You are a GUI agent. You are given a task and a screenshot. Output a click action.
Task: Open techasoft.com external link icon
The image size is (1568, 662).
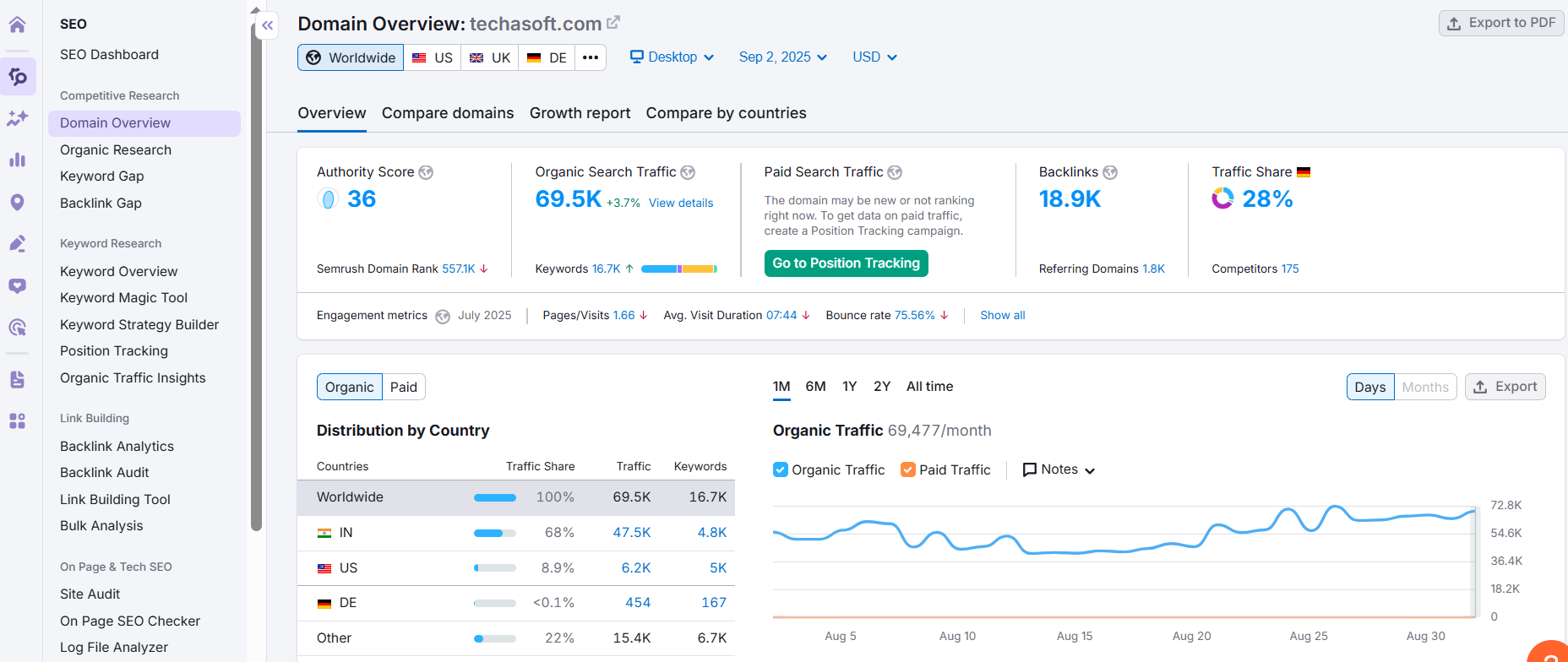(613, 23)
